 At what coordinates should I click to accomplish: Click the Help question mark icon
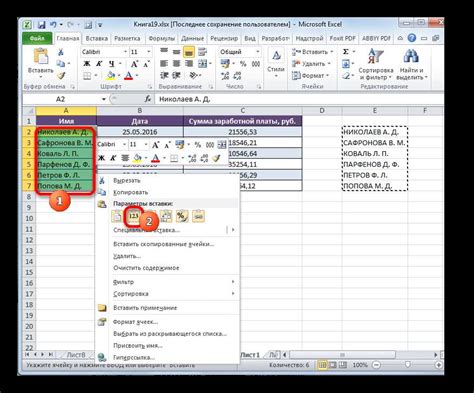coord(412,38)
